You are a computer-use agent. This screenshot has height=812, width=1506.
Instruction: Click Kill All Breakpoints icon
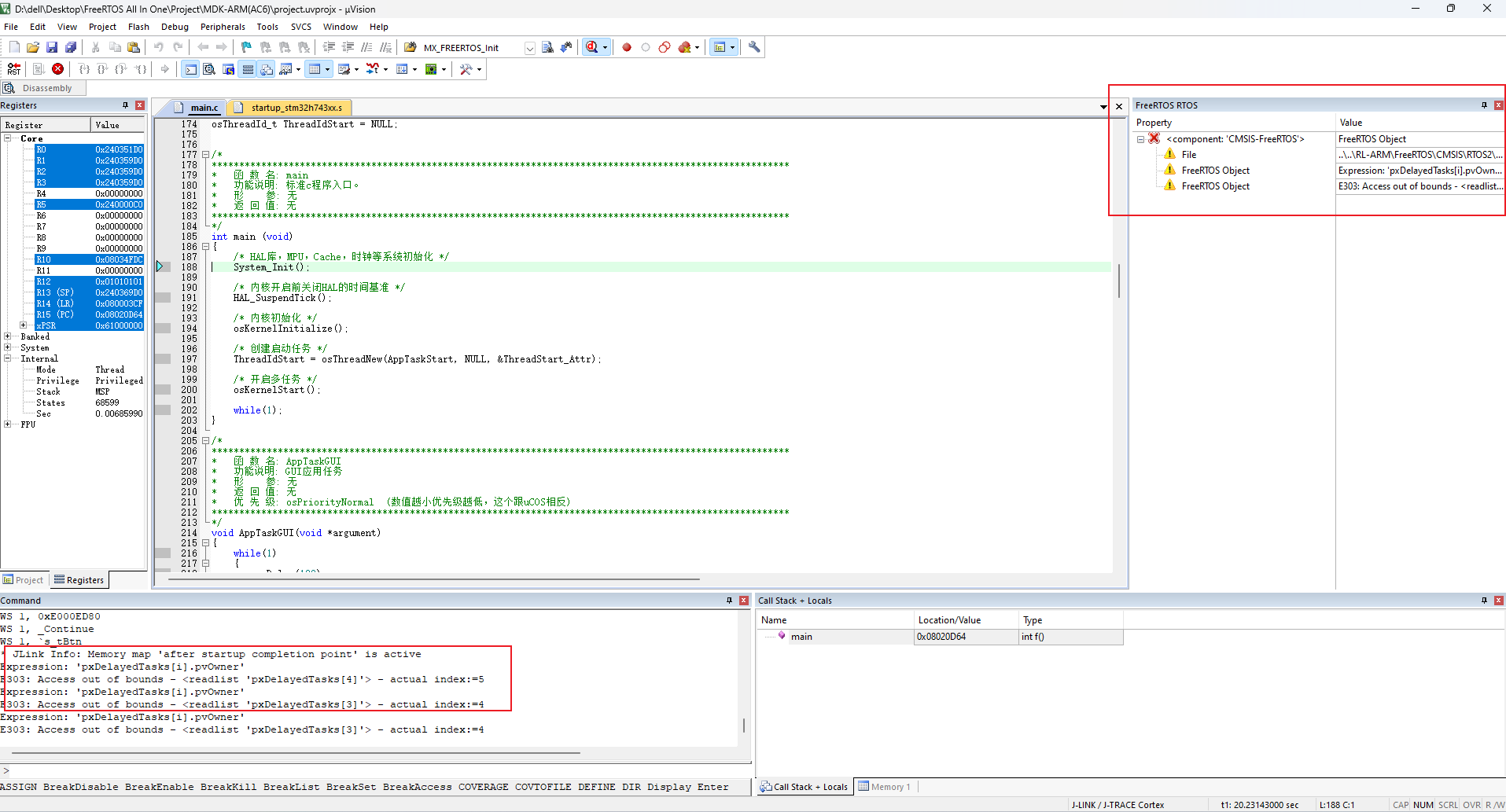(685, 47)
